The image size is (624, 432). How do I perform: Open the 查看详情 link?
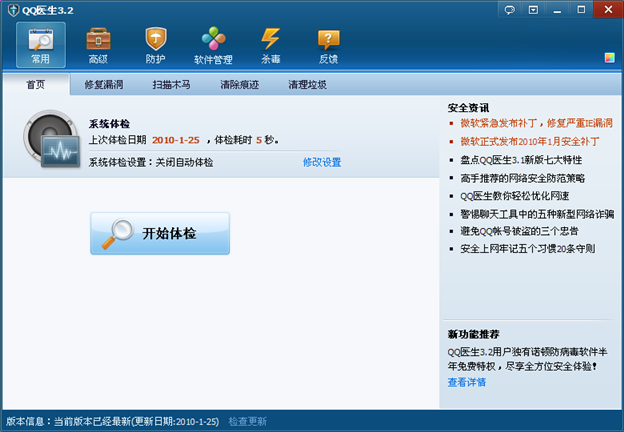click(x=467, y=382)
